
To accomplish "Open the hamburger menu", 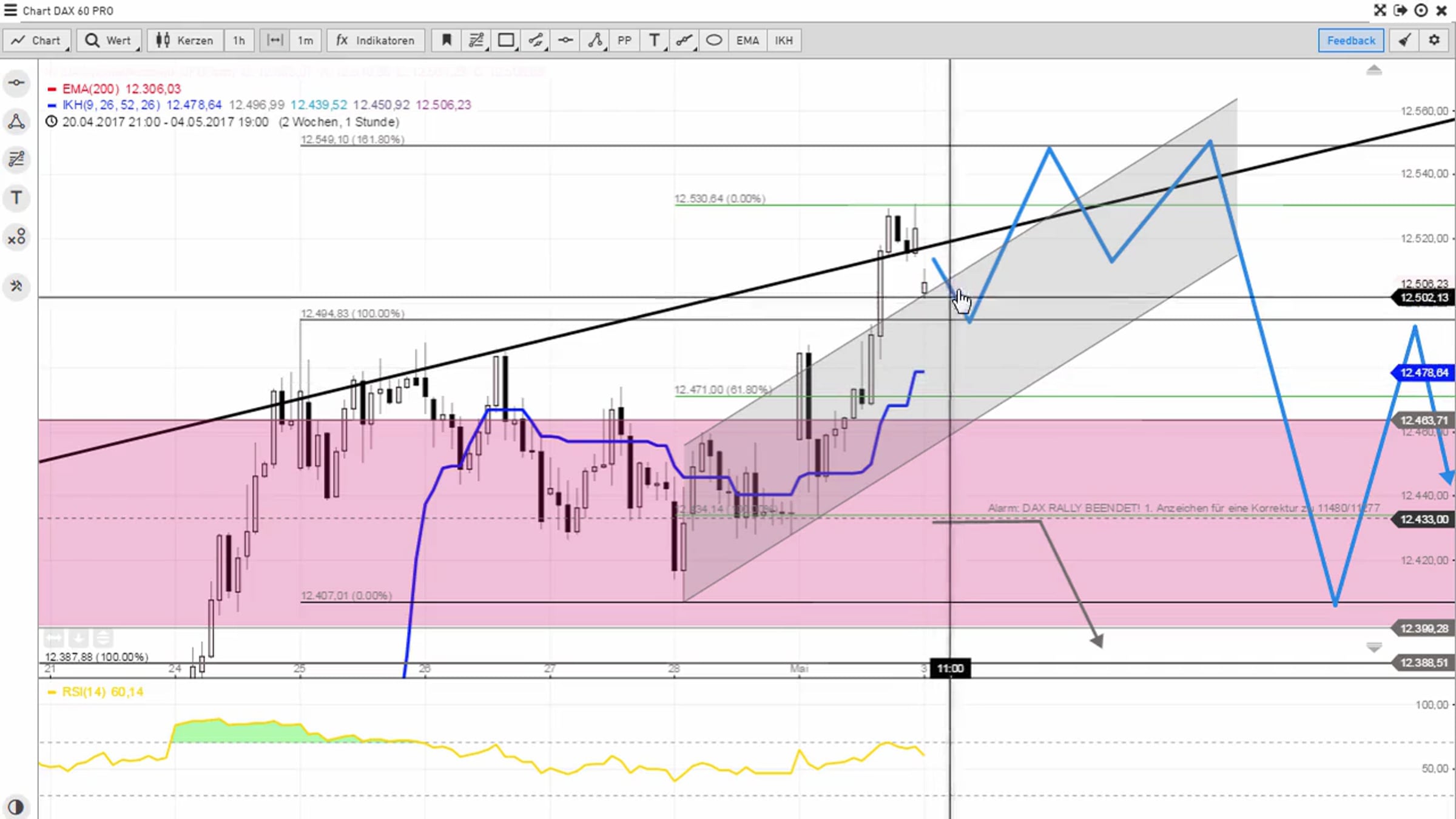I will 10,10.
